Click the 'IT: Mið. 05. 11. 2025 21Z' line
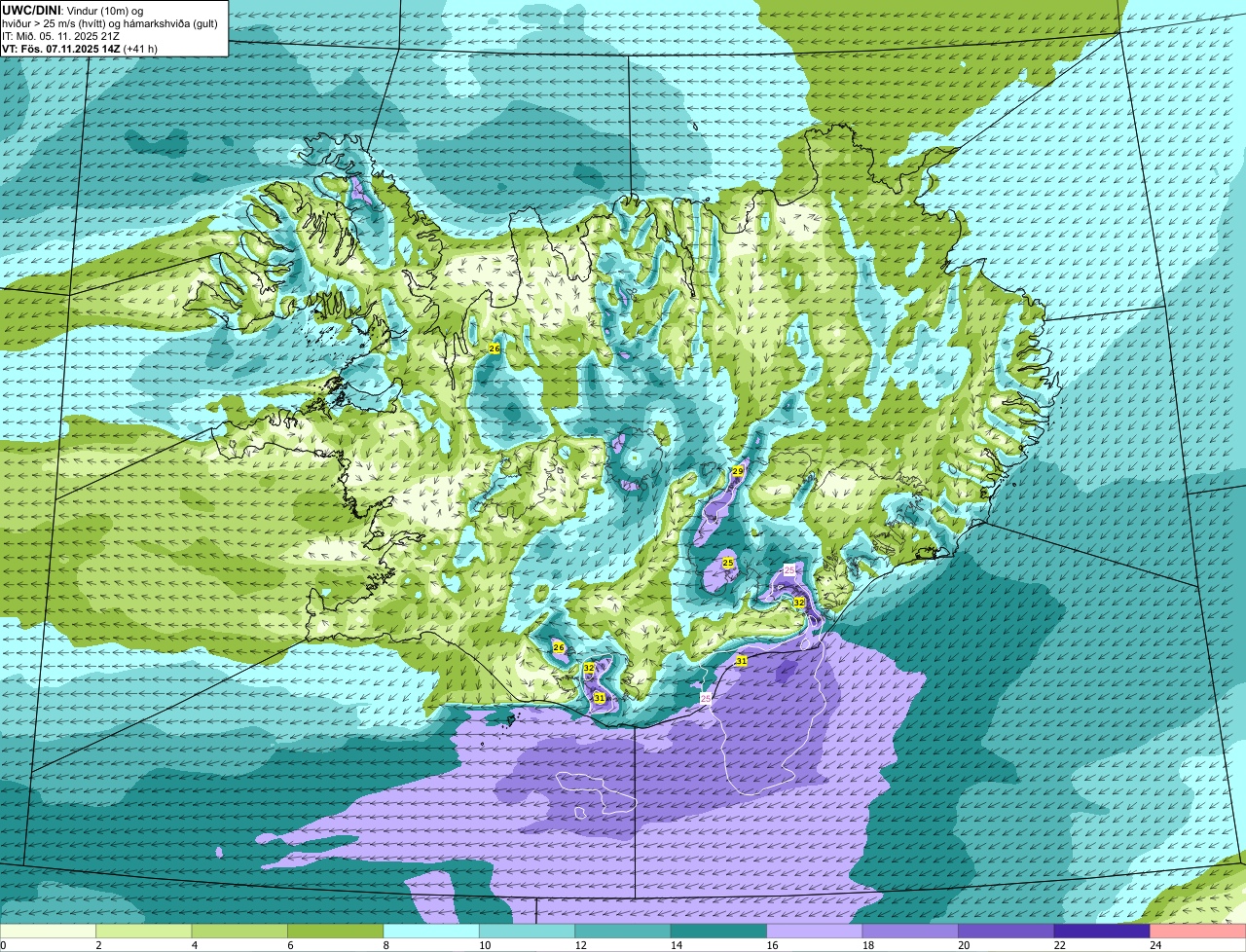 coord(60,36)
